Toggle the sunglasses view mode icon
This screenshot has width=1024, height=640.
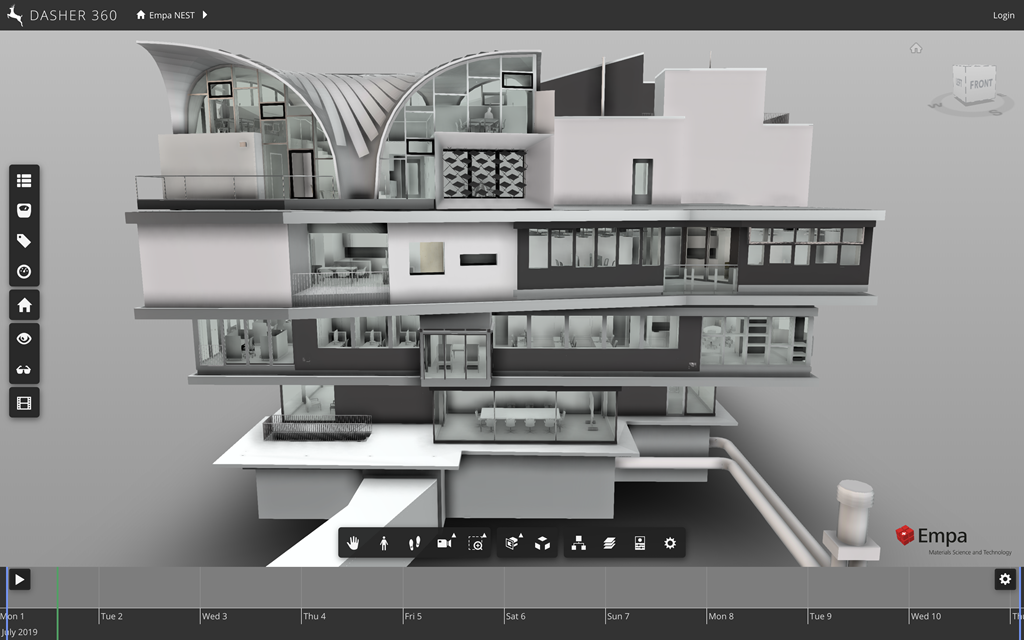coord(24,370)
